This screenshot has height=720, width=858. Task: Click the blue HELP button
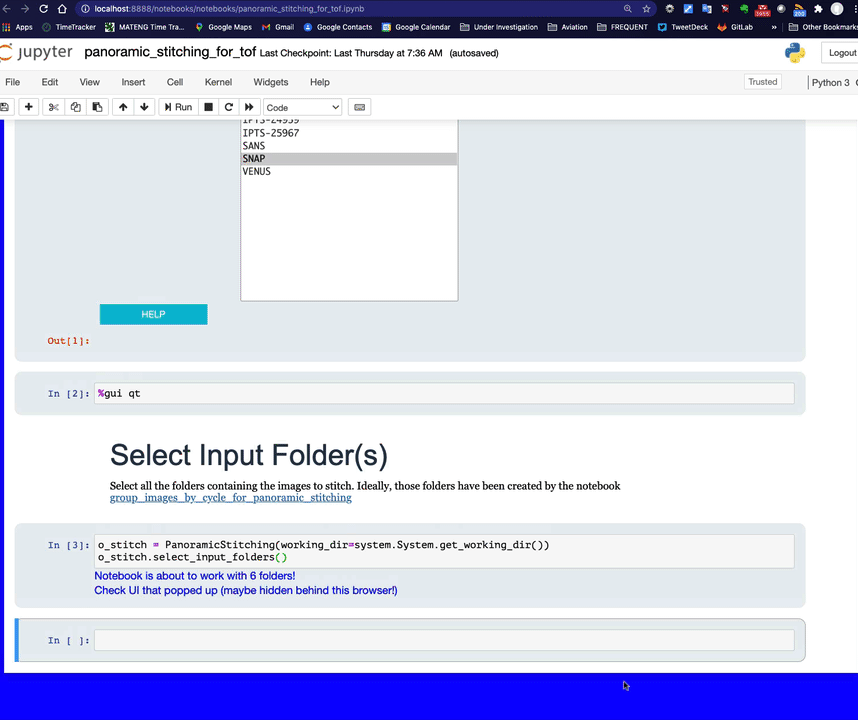coord(153,314)
